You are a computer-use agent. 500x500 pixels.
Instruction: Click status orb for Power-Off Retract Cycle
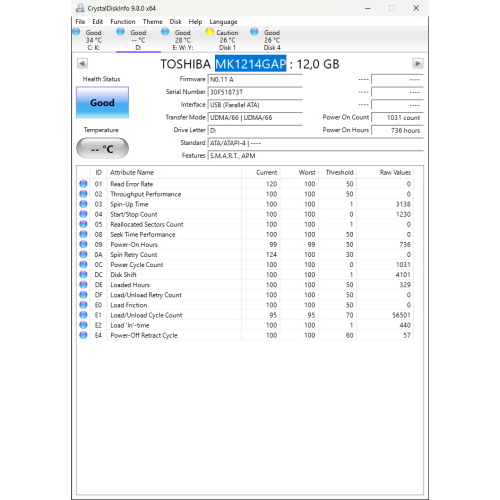(x=83, y=335)
